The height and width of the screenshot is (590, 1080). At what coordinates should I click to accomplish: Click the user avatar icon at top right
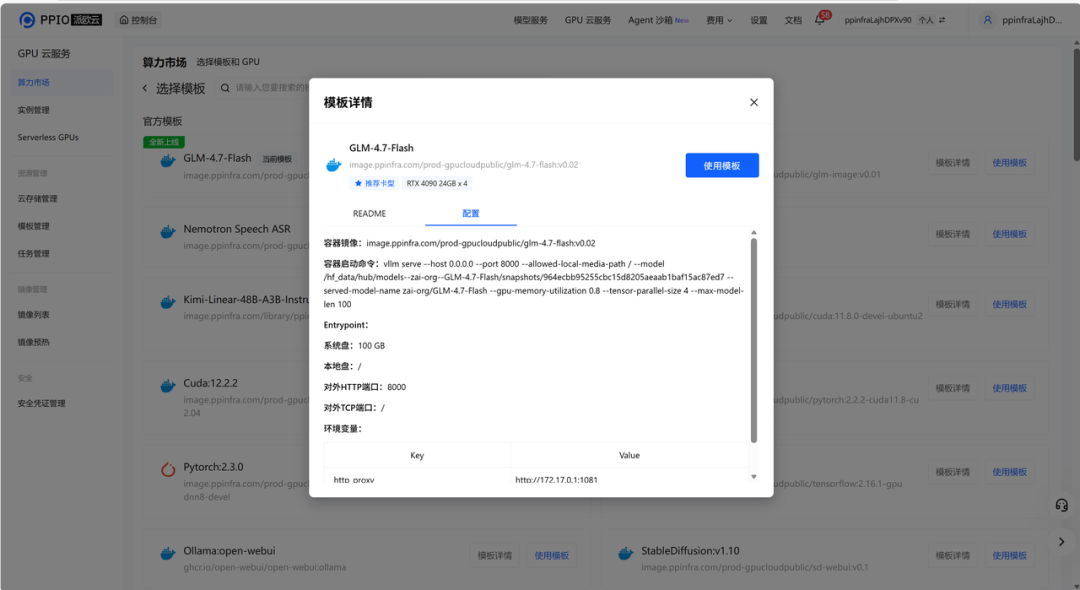(988, 20)
